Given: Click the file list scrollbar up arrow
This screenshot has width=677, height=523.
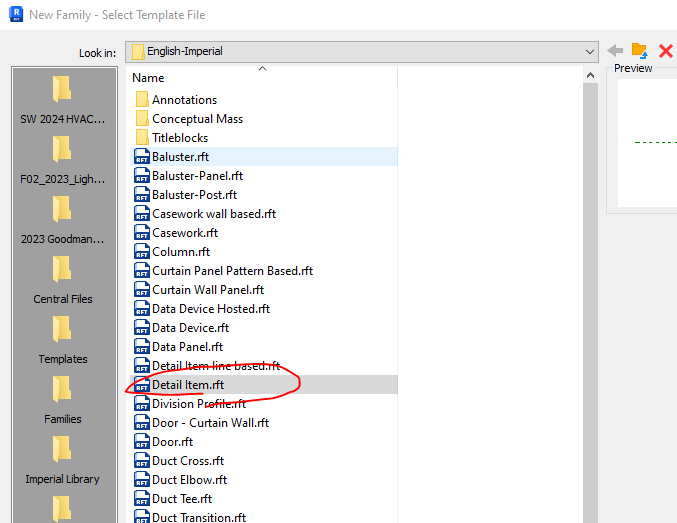Looking at the screenshot, I should tap(590, 76).
